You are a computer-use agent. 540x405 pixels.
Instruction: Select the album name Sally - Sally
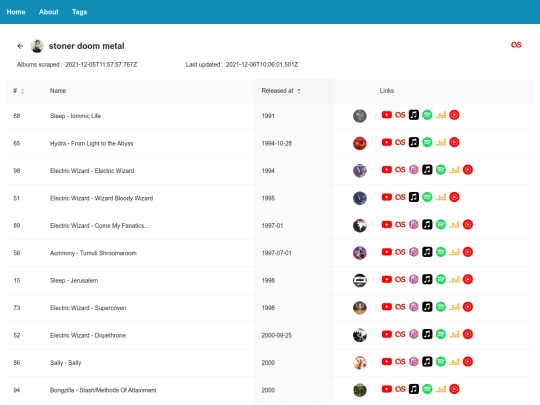65,363
